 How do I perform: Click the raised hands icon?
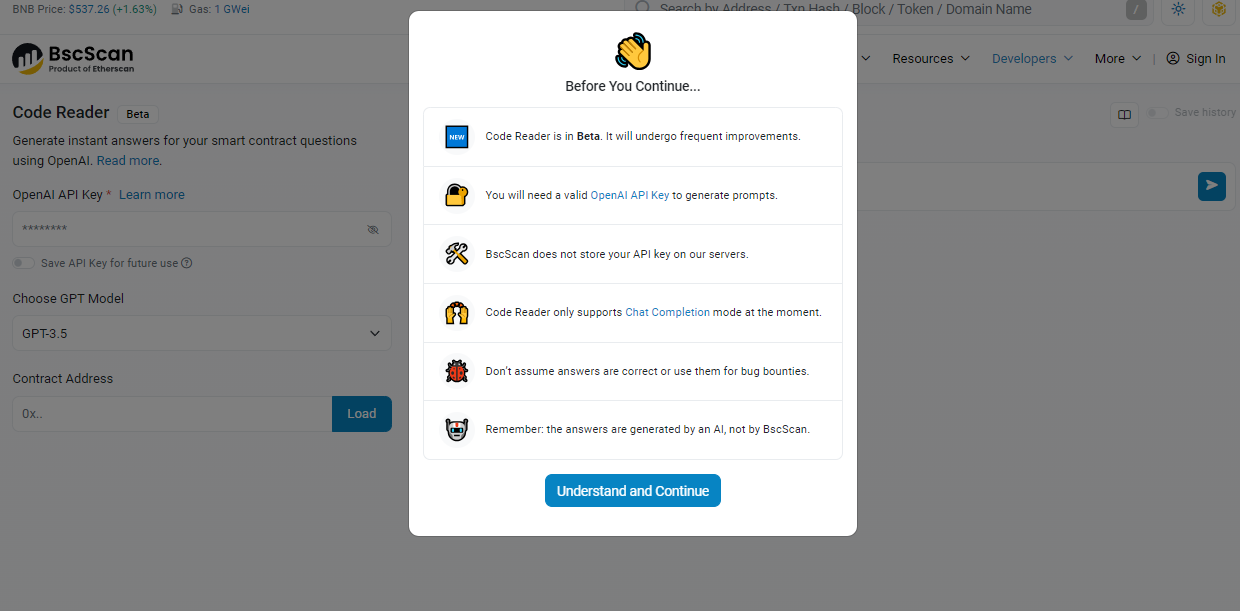[457, 312]
